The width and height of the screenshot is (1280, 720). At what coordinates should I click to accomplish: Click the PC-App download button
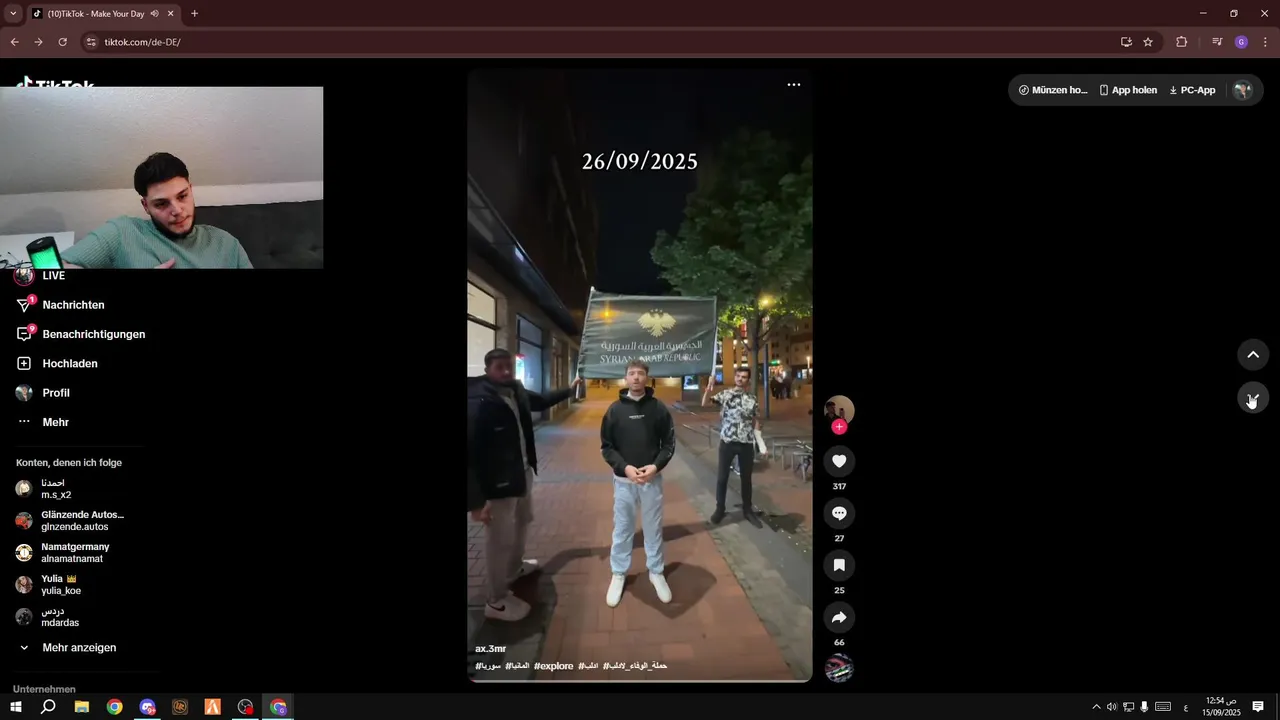pyautogui.click(x=1192, y=90)
